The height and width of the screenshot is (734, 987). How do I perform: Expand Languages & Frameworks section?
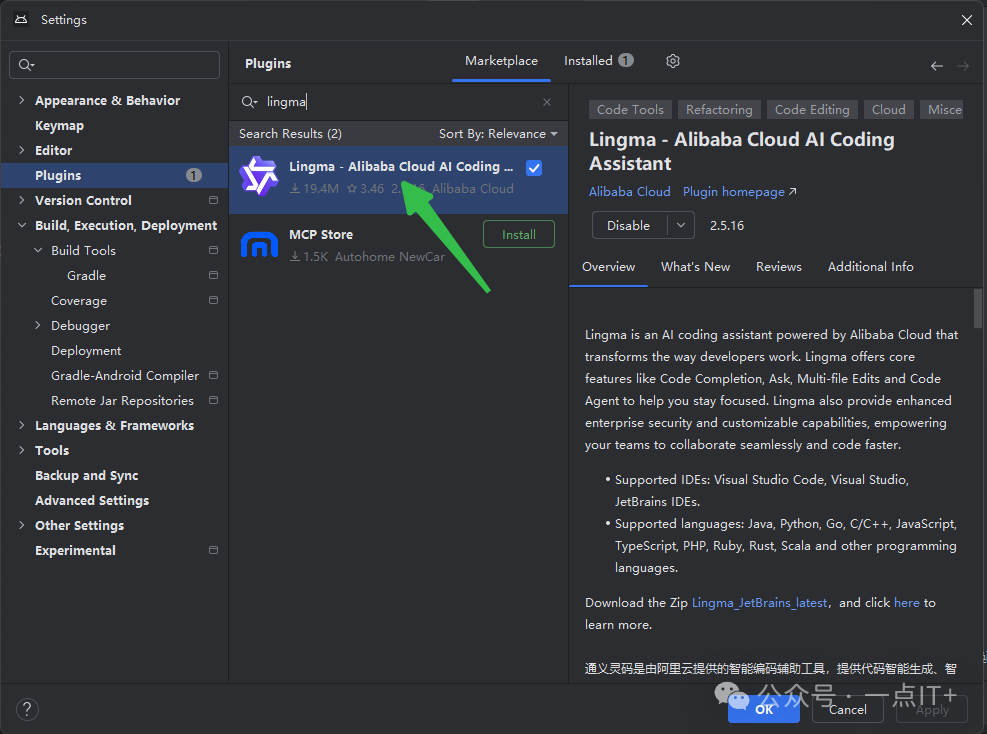22,425
